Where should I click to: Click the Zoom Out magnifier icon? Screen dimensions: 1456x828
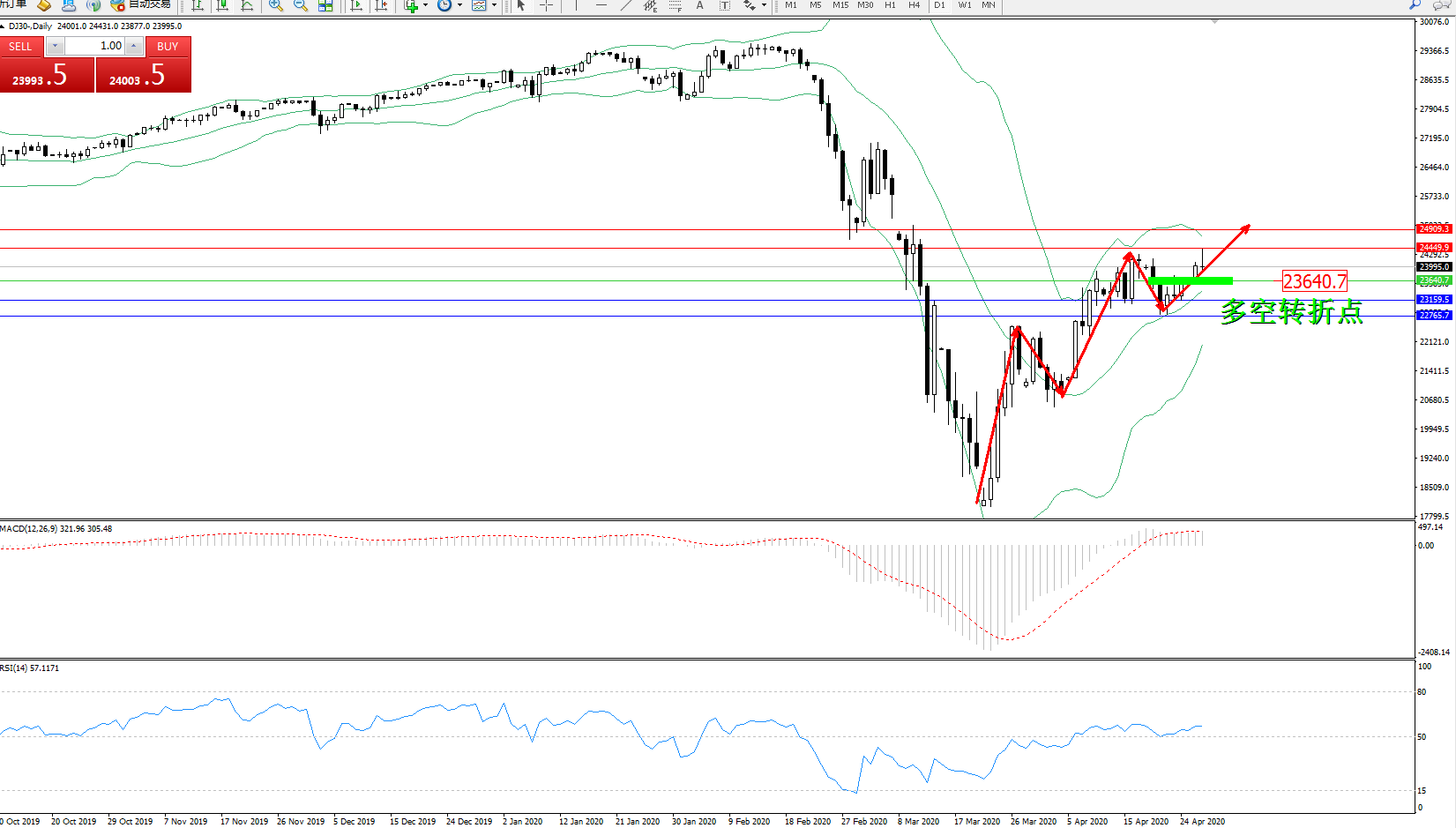click(x=301, y=5)
